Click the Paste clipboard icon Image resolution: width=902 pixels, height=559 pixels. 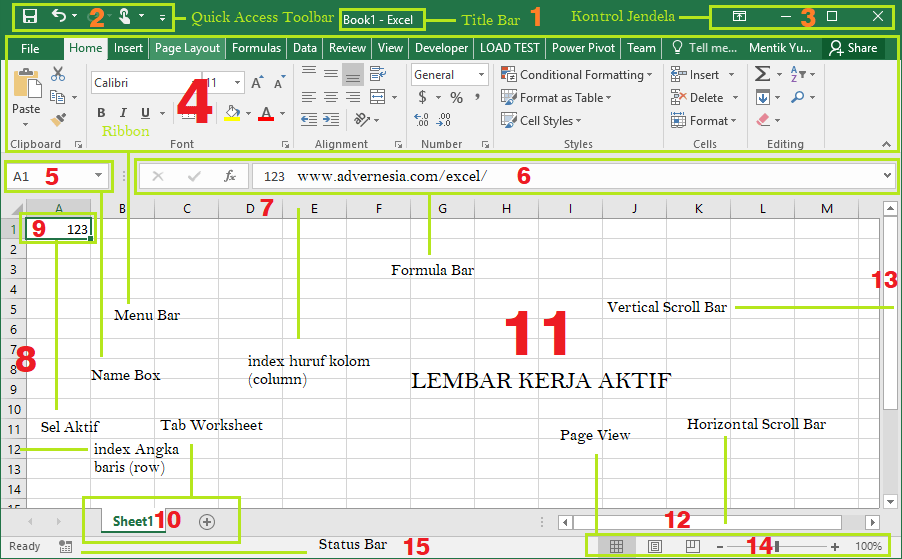point(27,83)
